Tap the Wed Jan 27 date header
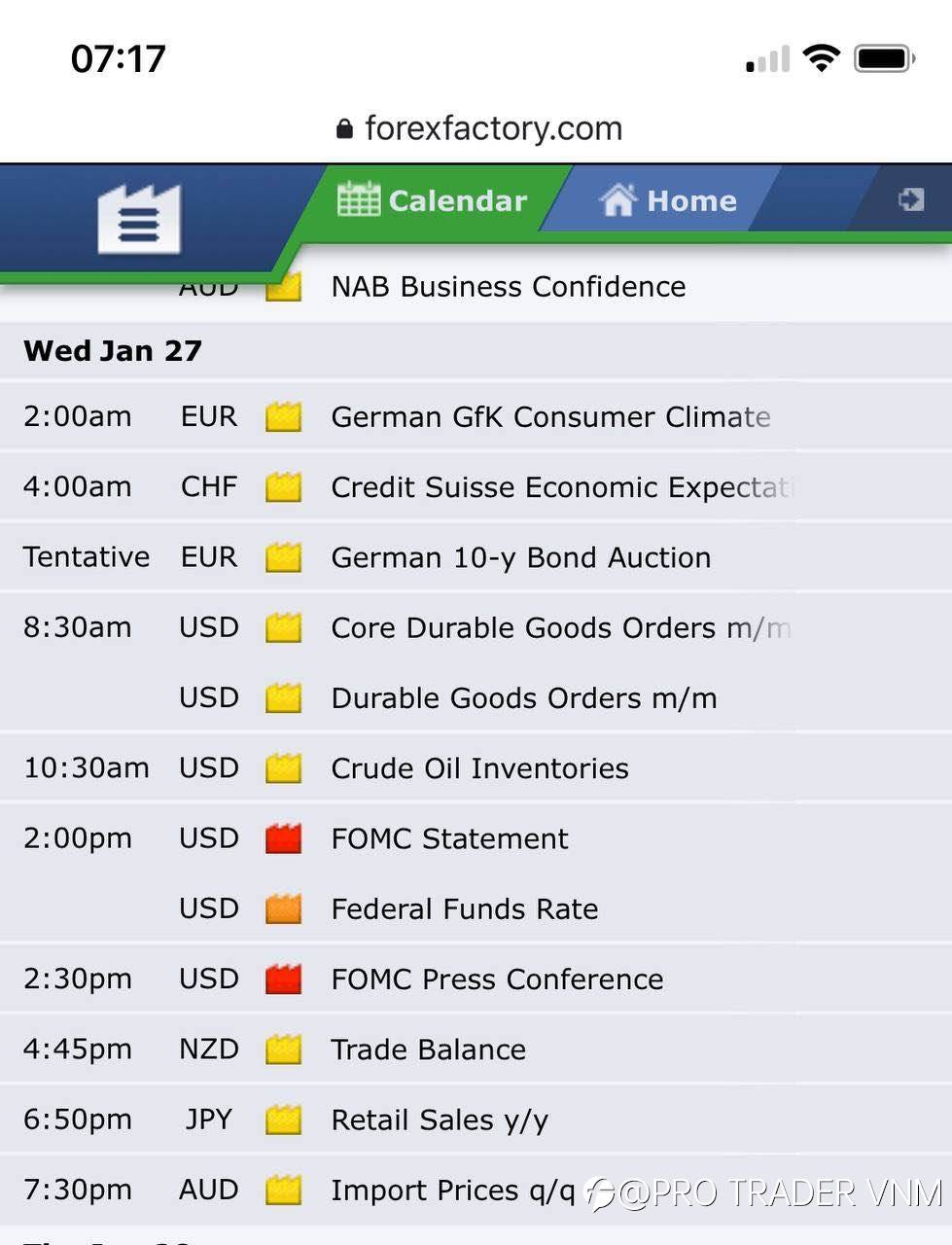Screen dimensions: 952x1245 pos(113,350)
